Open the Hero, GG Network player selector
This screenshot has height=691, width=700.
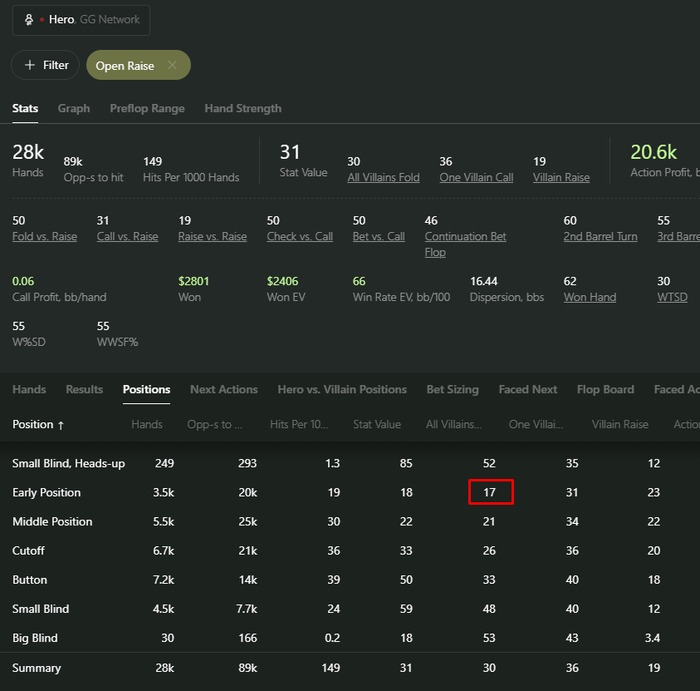coord(82,20)
